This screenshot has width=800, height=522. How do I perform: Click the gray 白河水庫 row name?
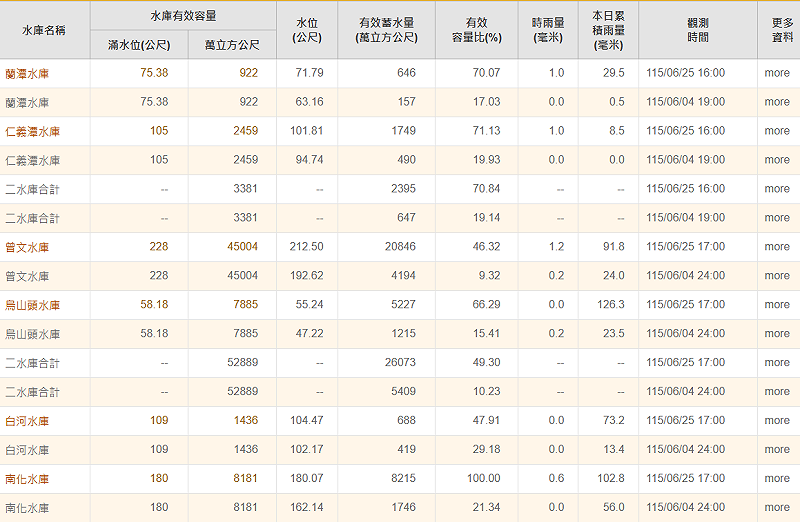27,450
